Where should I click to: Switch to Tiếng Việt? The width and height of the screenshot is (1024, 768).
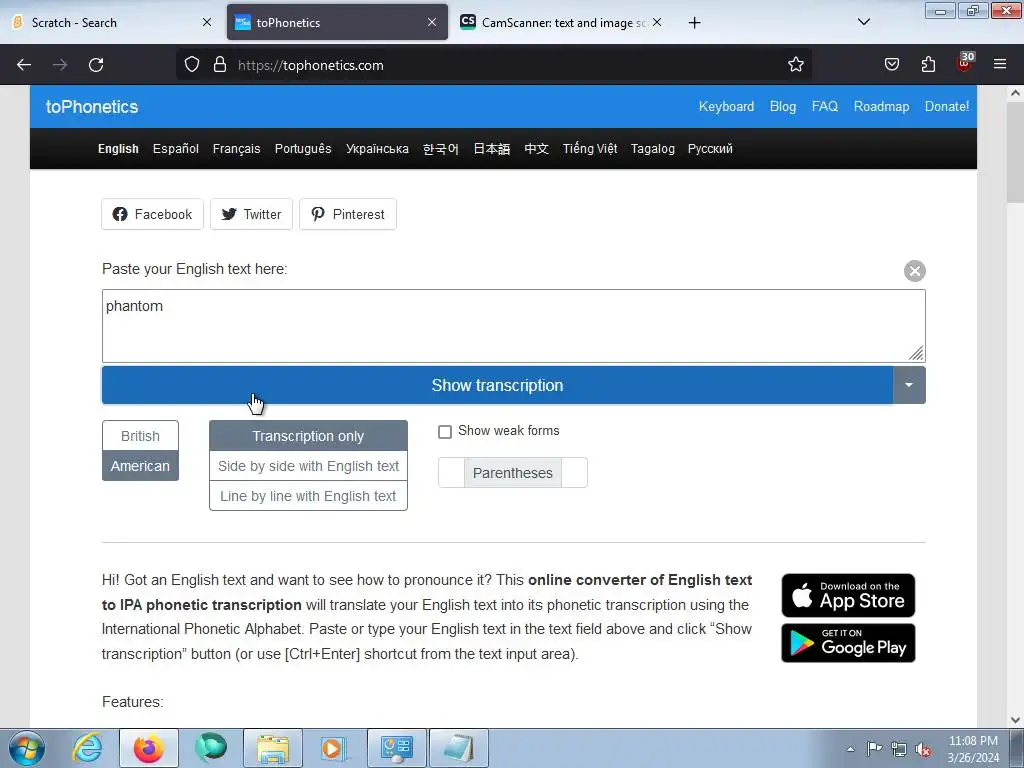(590, 149)
